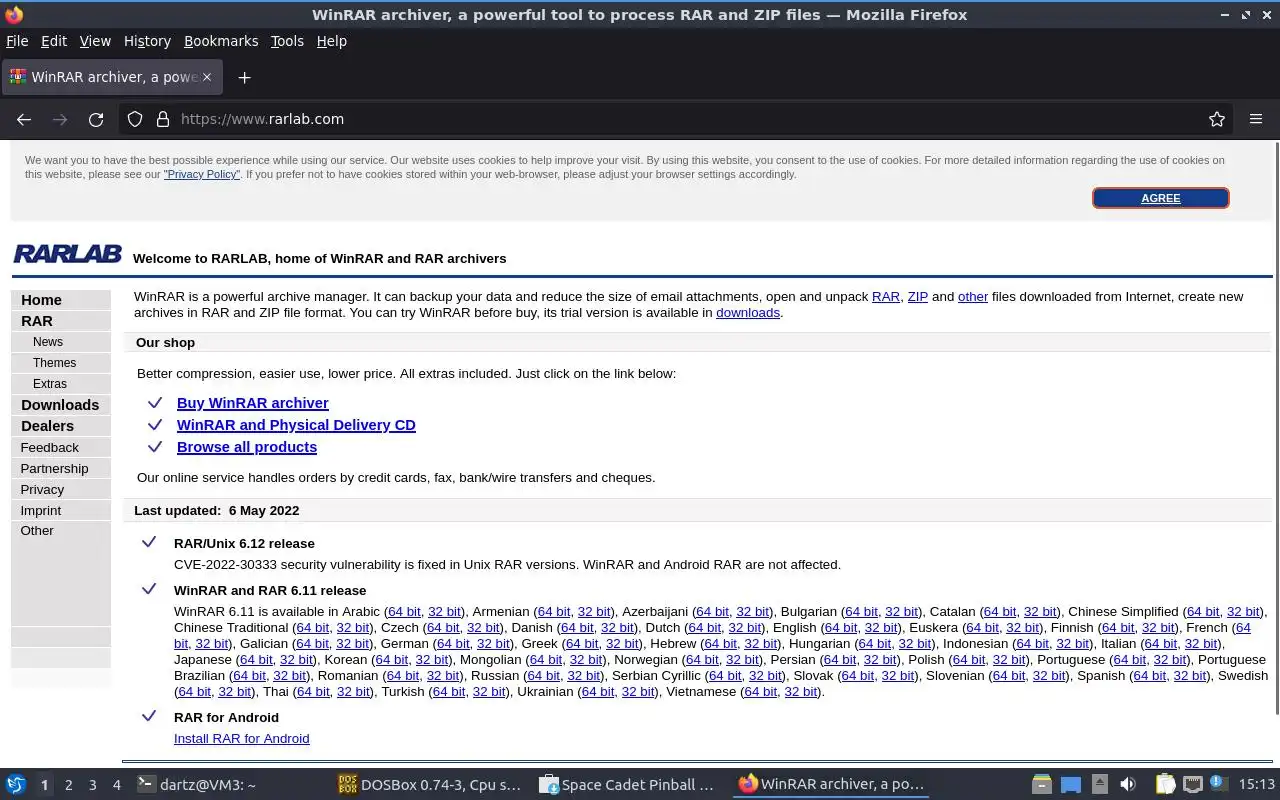Download English 32 bit WinRAR

point(882,628)
